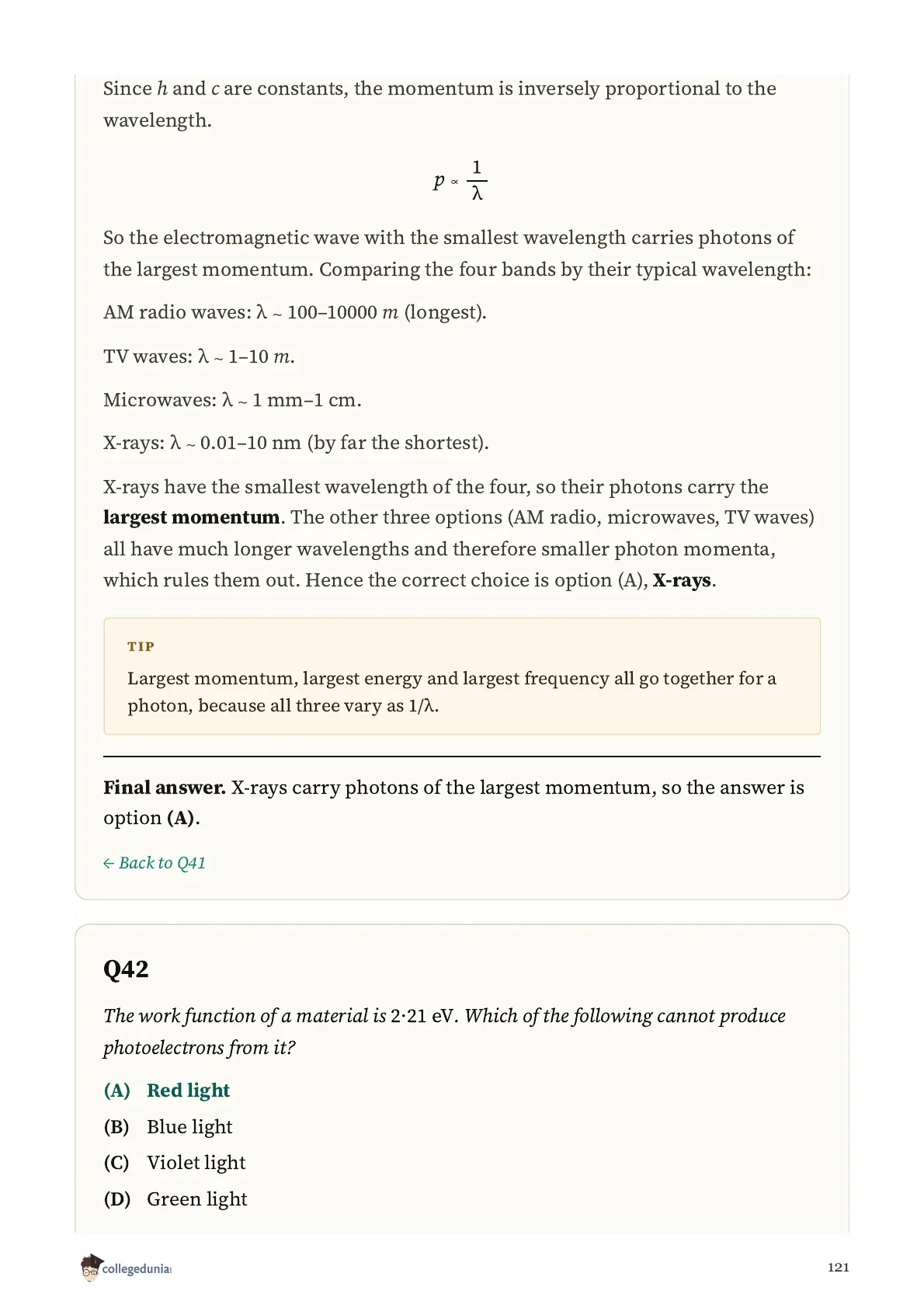Image resolution: width=924 pixels, height=1308 pixels.
Task: Click the X-rays wavelength line
Action: [x=296, y=443]
